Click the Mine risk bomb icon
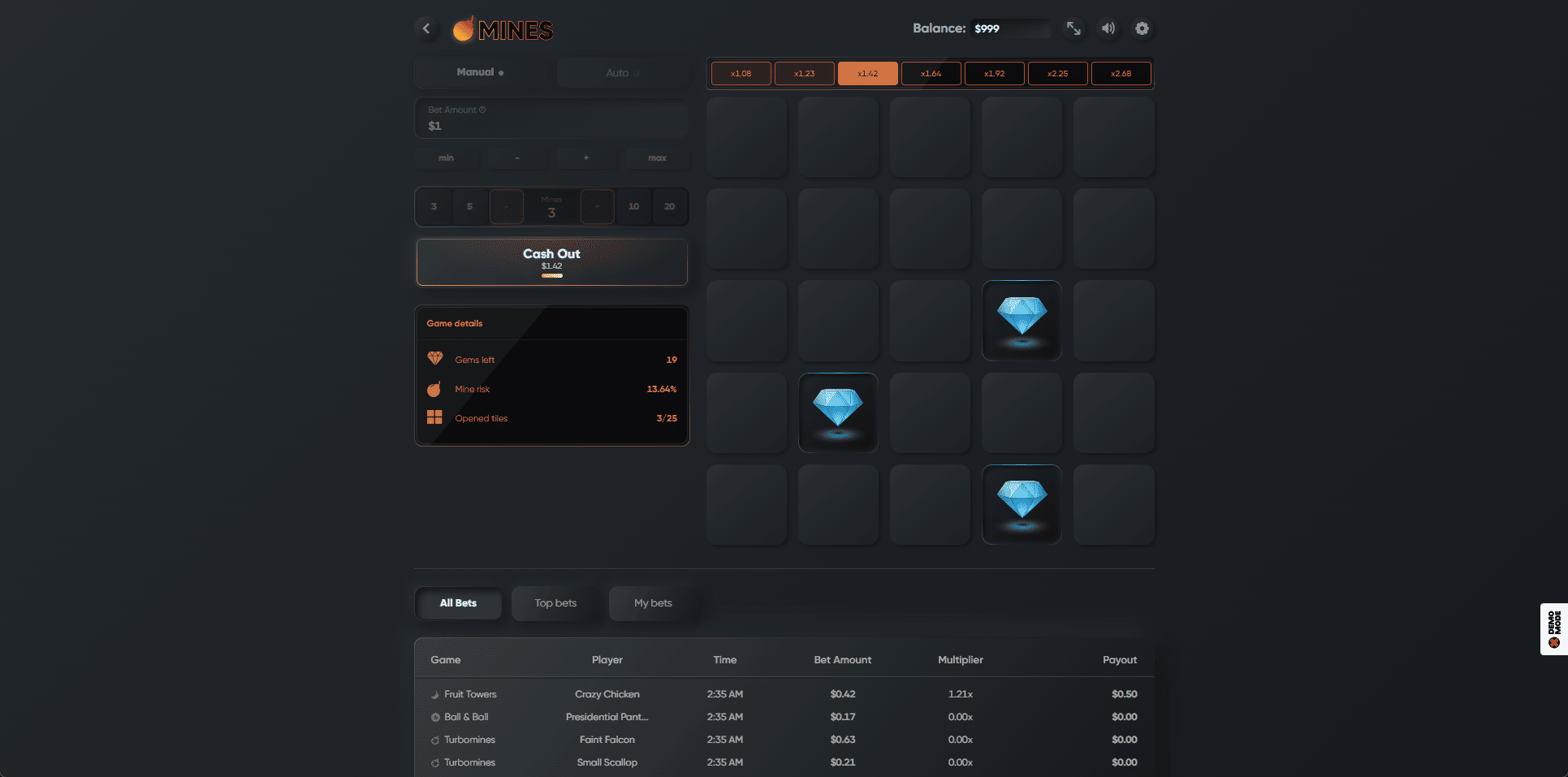 434,389
